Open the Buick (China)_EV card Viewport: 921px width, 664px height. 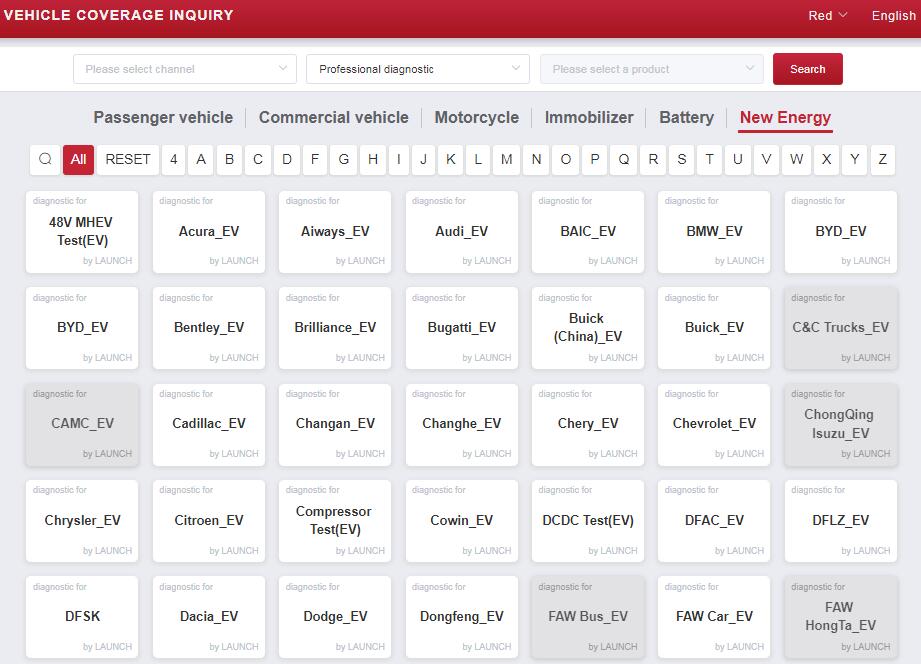(588, 328)
